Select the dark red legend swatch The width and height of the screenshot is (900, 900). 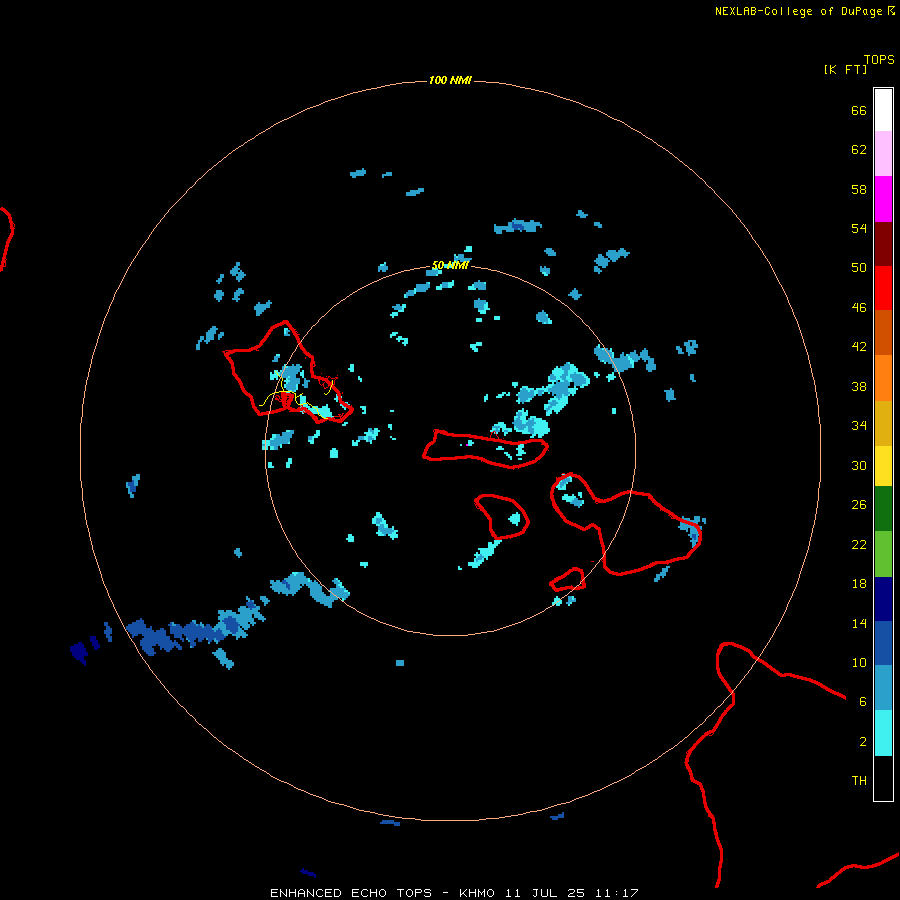click(883, 243)
